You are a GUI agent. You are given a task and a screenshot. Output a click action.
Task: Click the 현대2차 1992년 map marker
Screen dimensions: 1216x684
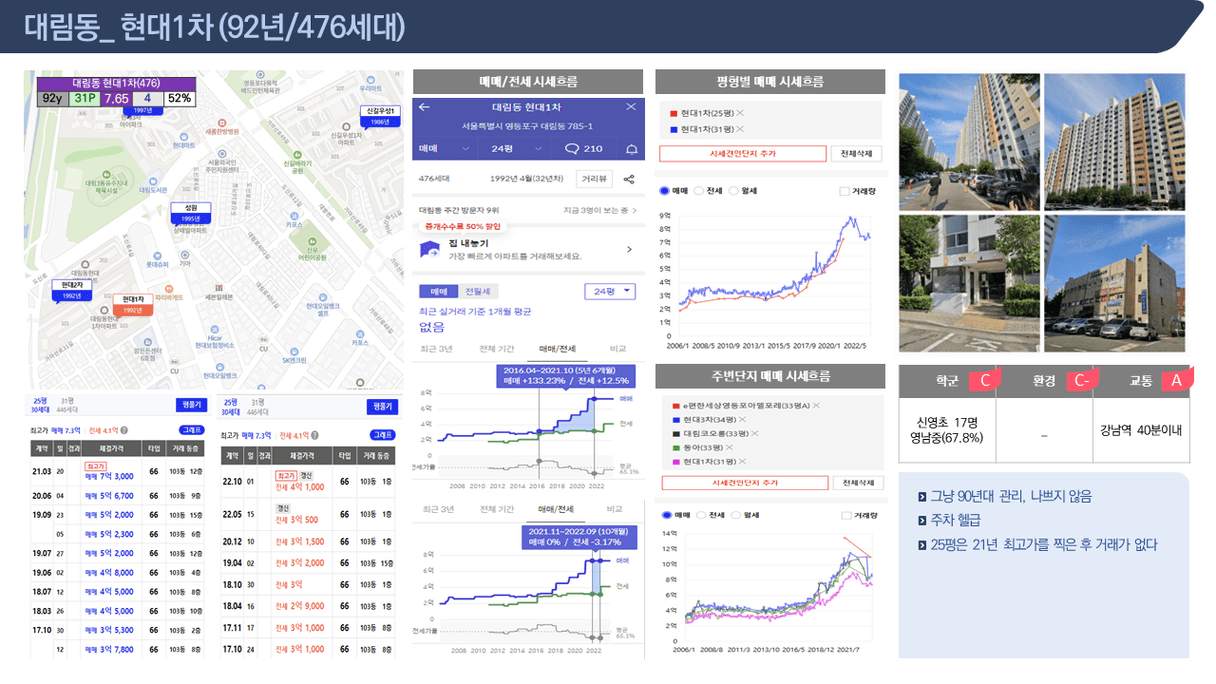click(70, 290)
